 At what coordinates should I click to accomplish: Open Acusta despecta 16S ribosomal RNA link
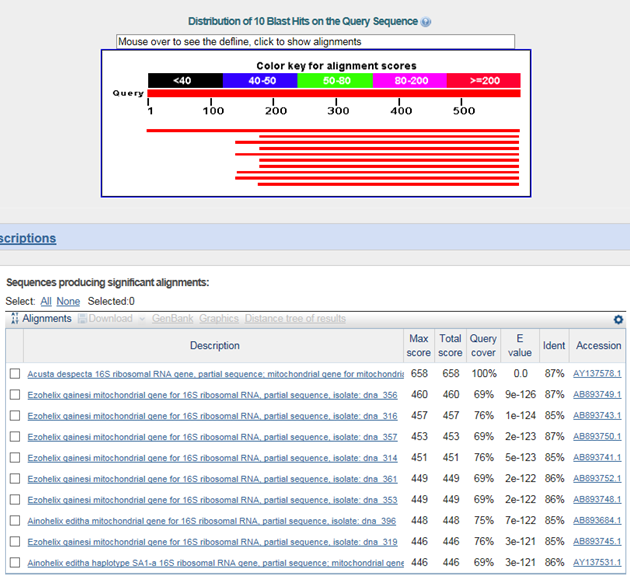pyautogui.click(x=215, y=374)
